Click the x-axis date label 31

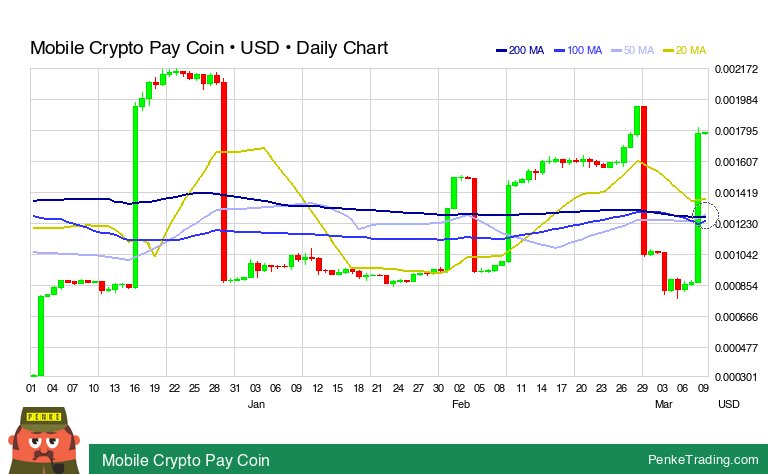235,388
